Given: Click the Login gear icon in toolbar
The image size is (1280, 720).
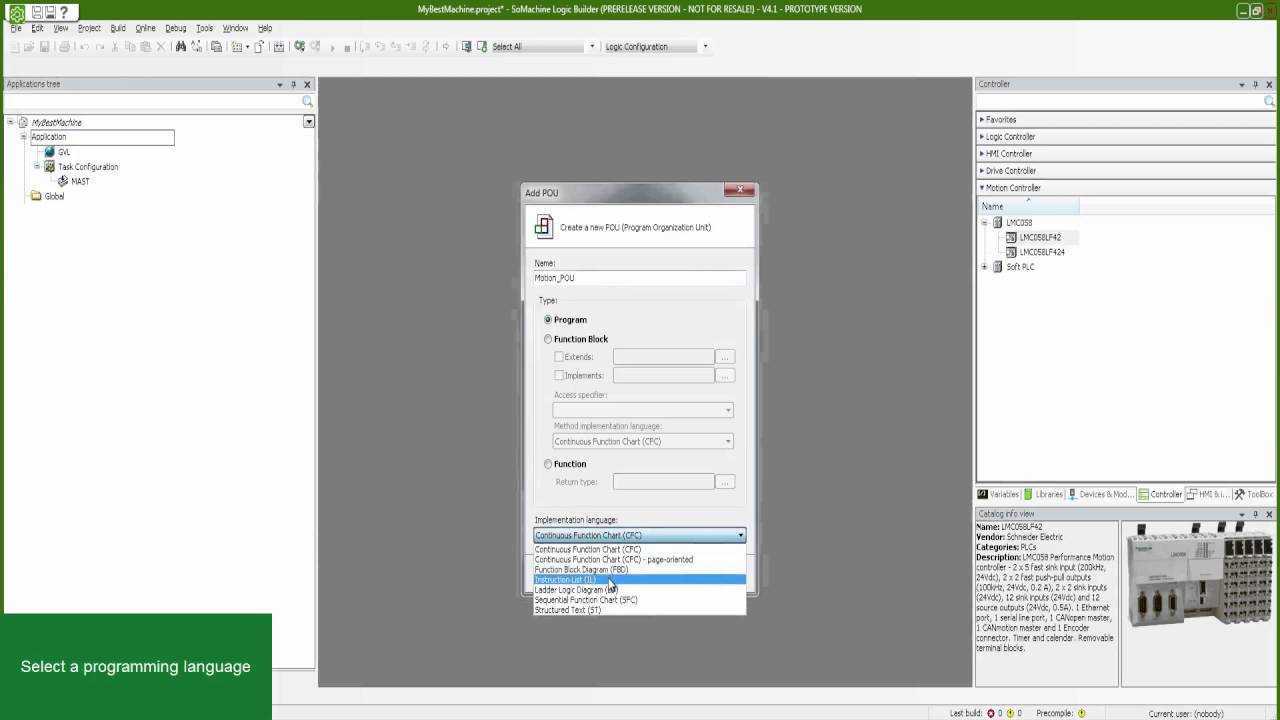Looking at the screenshot, I should coord(298,46).
